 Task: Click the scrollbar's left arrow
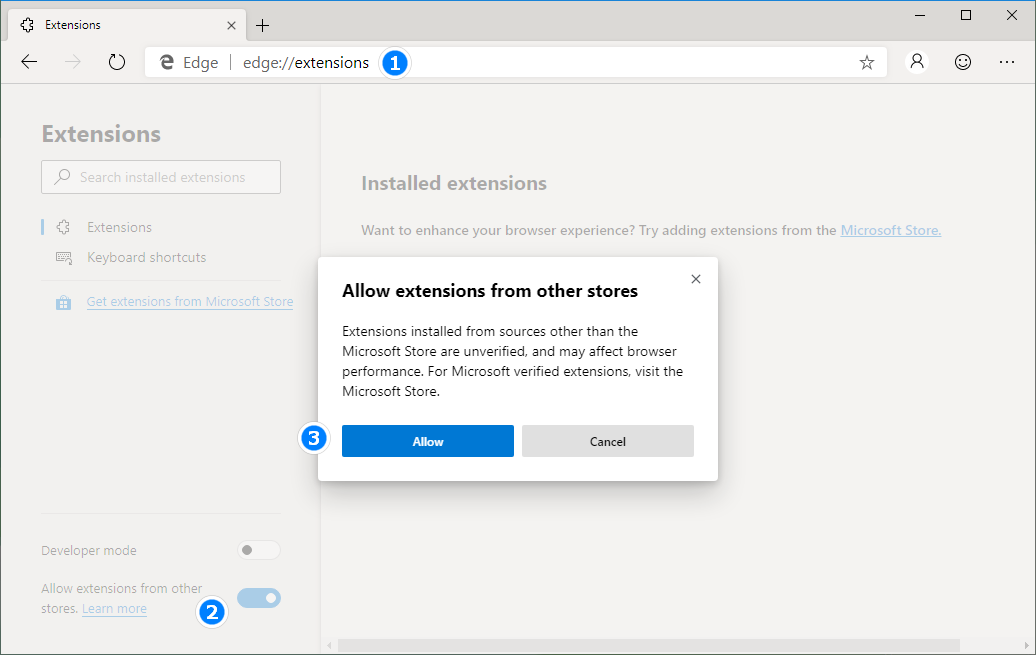(330, 645)
